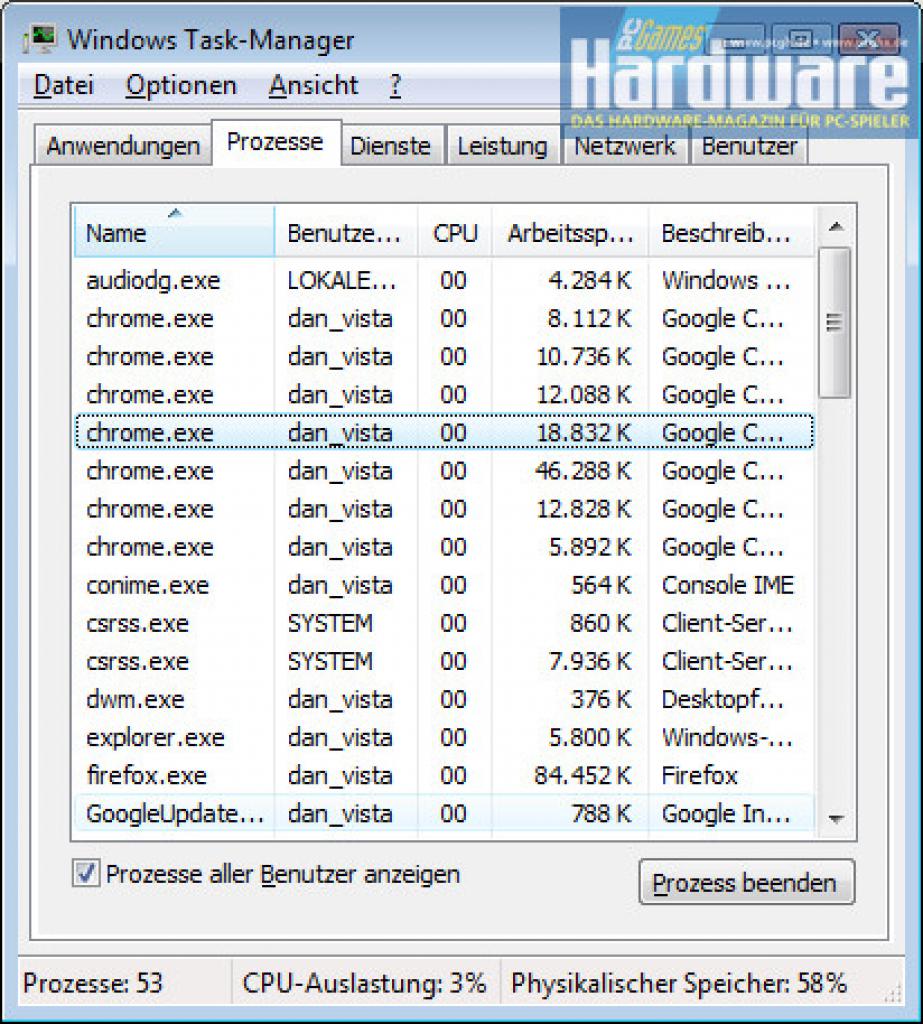923x1024 pixels.
Task: Select chrome.exe using 46.288 K
Action: tap(444, 471)
